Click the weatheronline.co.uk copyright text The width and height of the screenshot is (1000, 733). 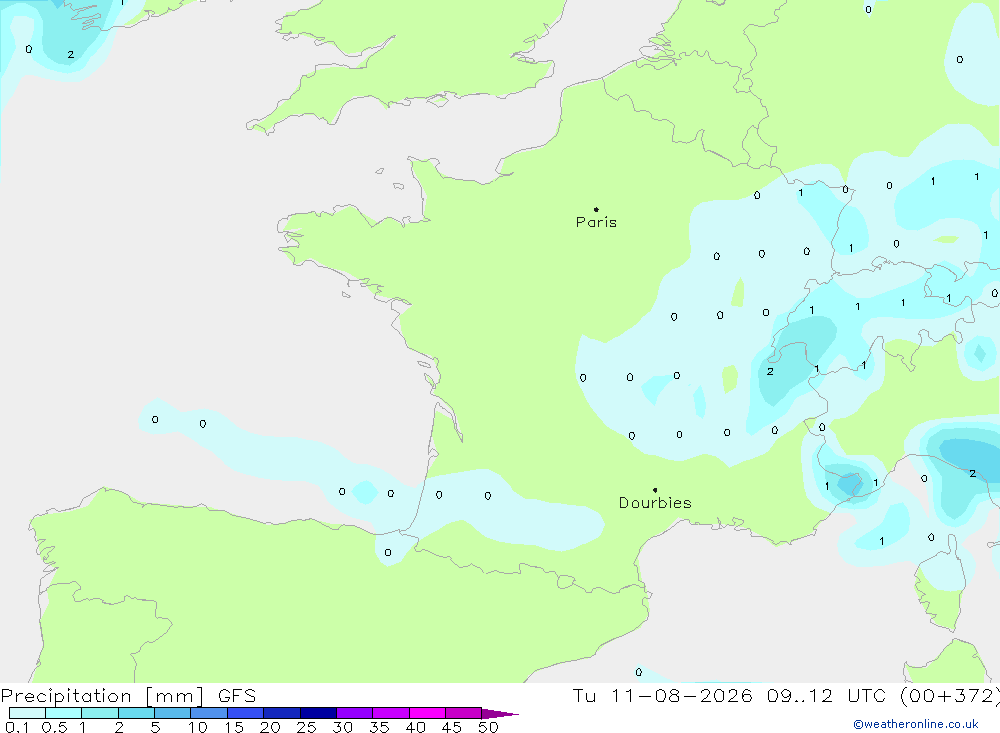coord(916,724)
